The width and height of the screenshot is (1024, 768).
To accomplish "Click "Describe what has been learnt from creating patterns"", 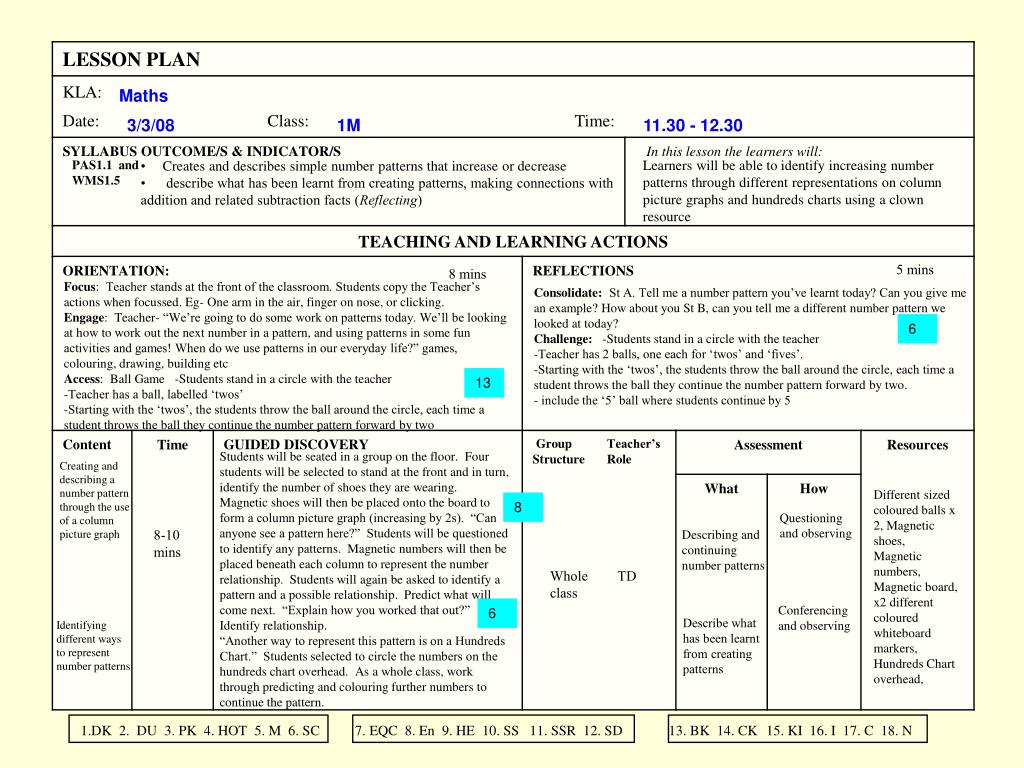I will pos(721,646).
